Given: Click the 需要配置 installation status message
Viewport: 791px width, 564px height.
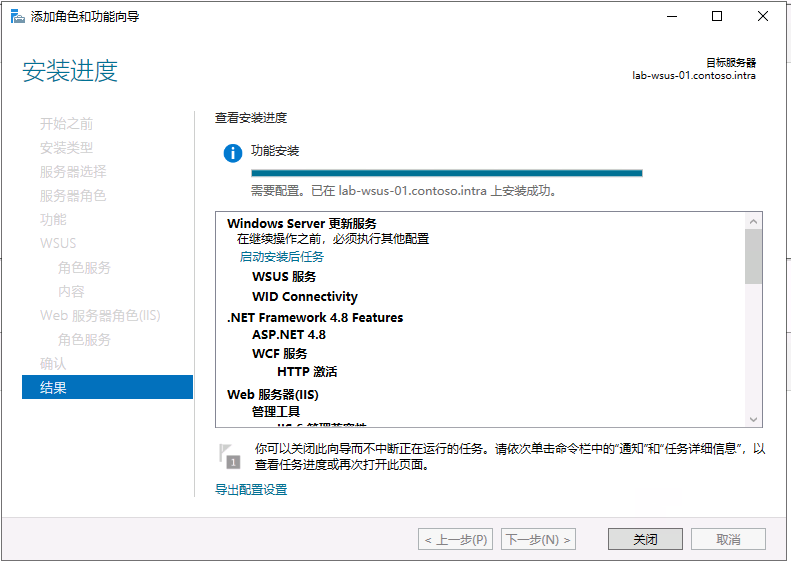Looking at the screenshot, I should [x=404, y=191].
